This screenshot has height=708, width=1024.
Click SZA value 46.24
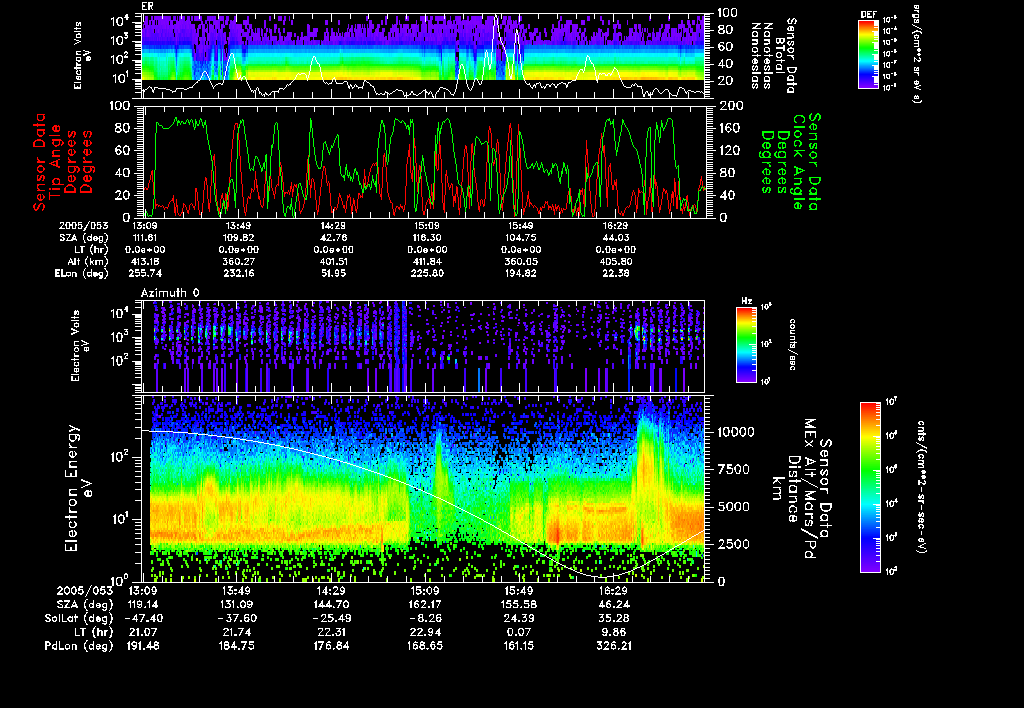pos(614,605)
